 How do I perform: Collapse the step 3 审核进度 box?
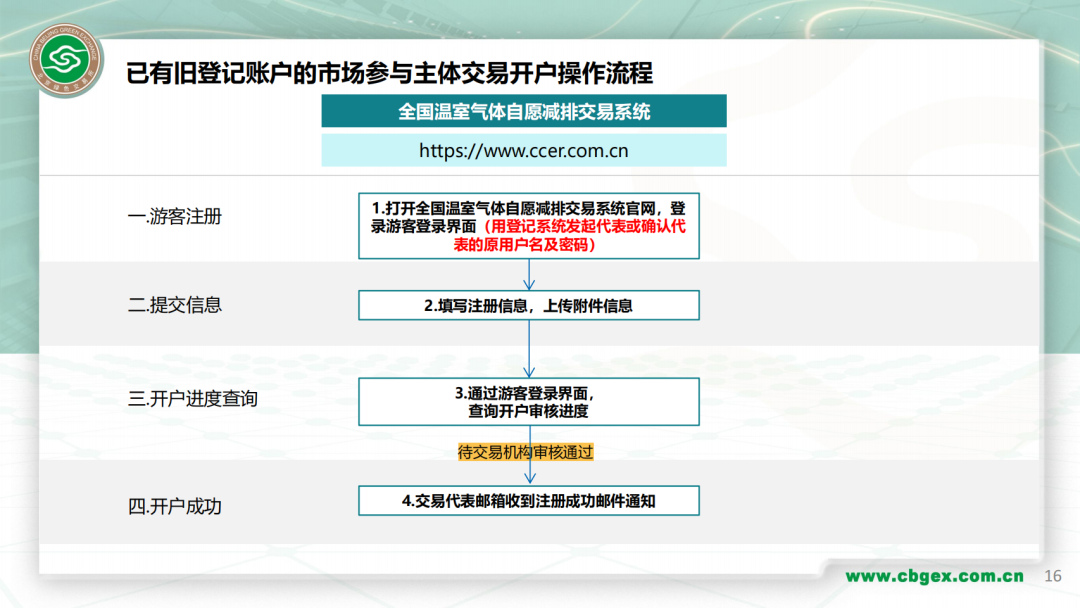[527, 401]
